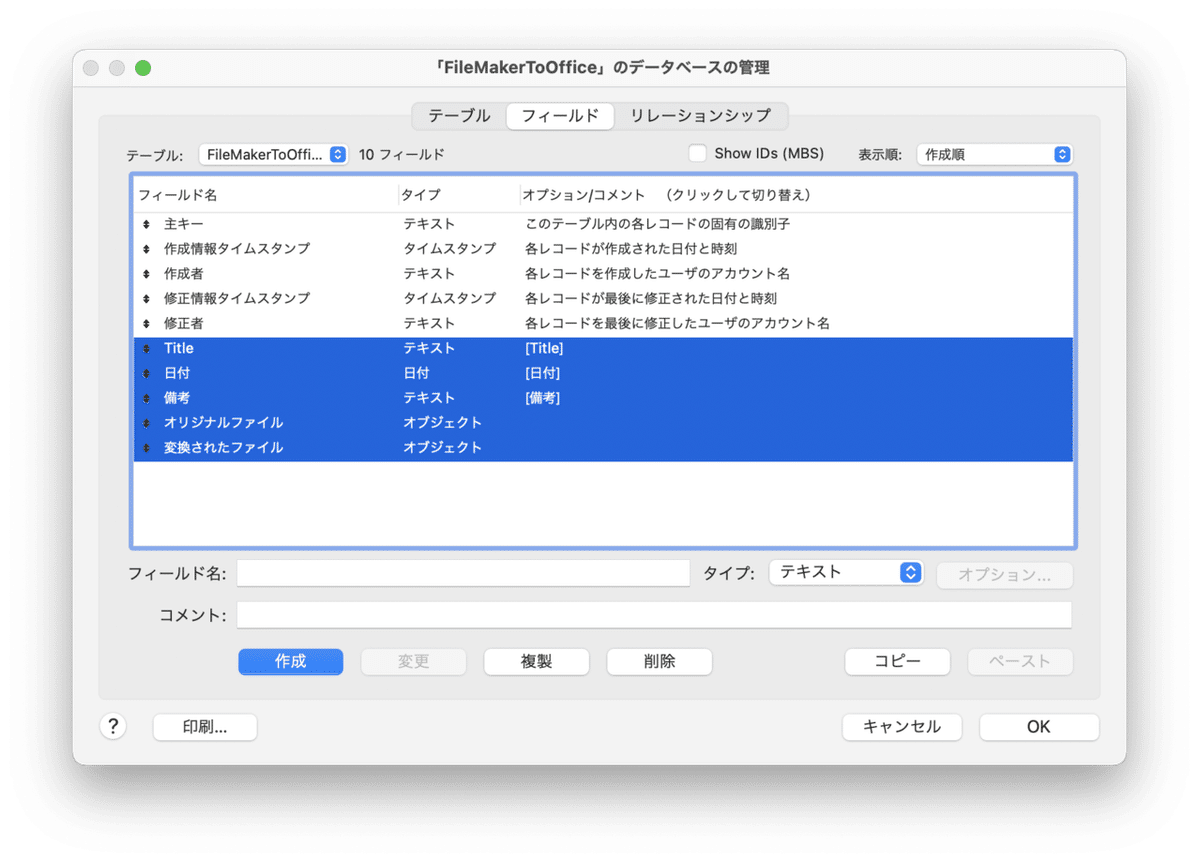Click the reorder arrows icon beside 変換されたファイル field

point(146,447)
